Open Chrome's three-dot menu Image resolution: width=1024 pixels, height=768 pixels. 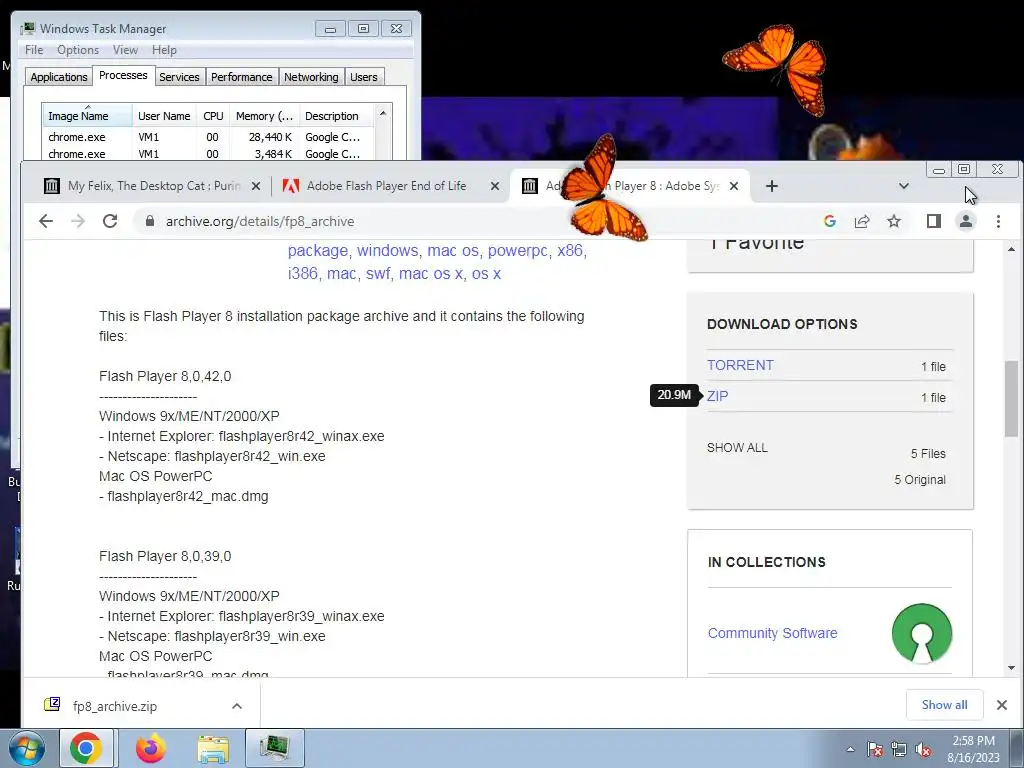click(998, 221)
